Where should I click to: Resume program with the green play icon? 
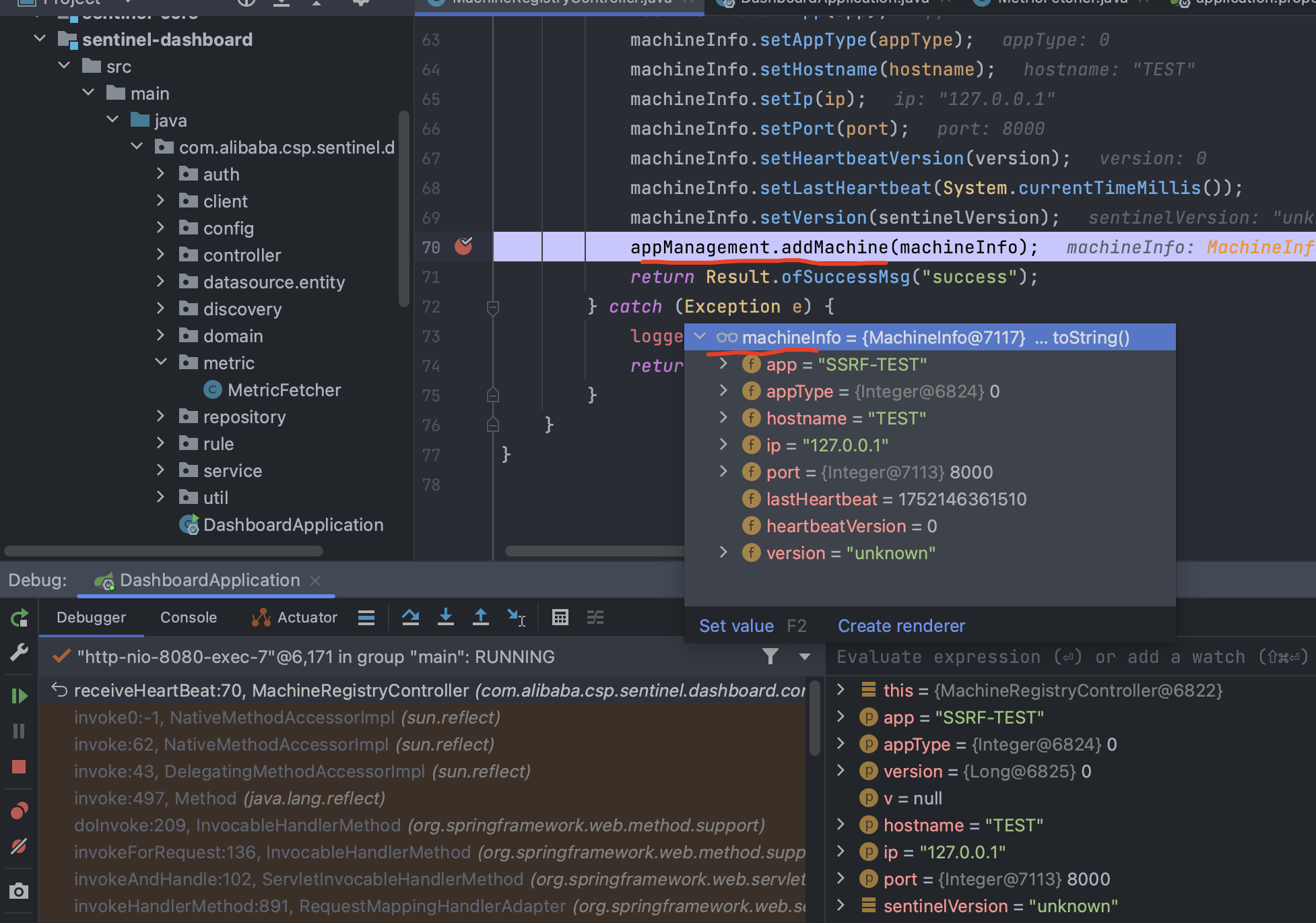[x=19, y=696]
